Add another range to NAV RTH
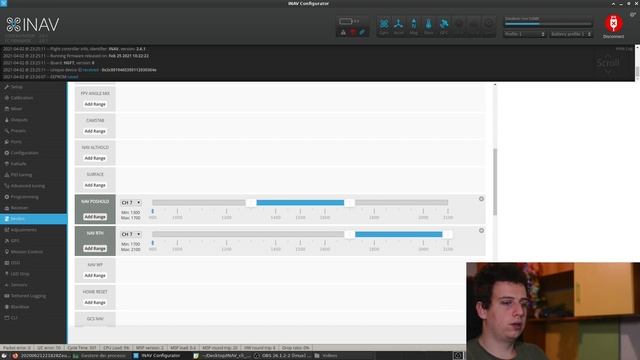640x360 pixels. pos(95,248)
